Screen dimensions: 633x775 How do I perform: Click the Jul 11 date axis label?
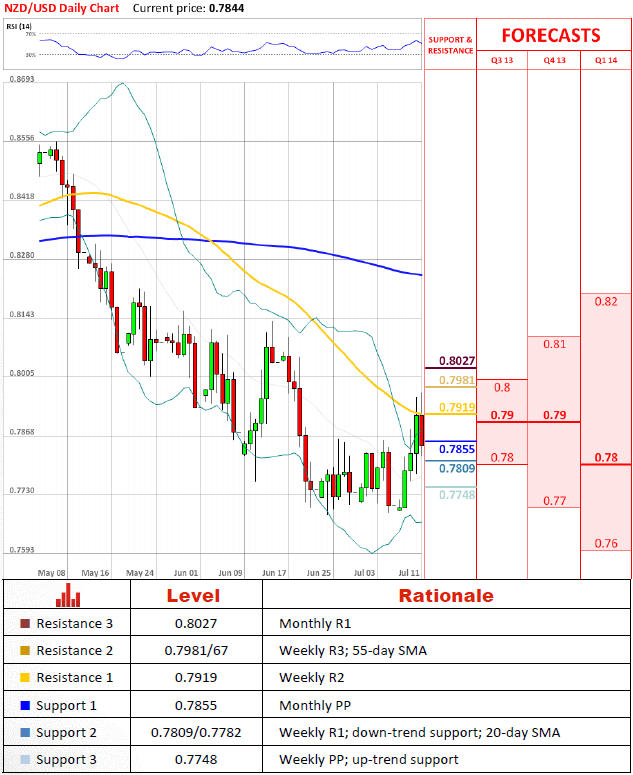tap(409, 573)
